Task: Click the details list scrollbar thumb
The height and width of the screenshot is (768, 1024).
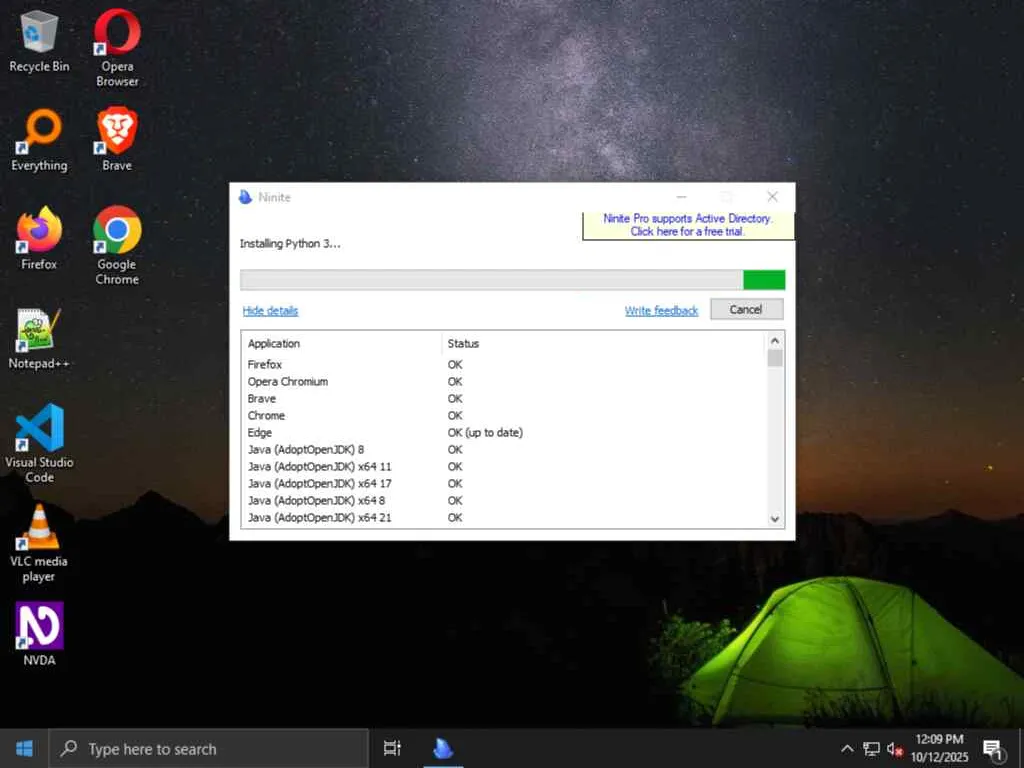Action: click(775, 359)
